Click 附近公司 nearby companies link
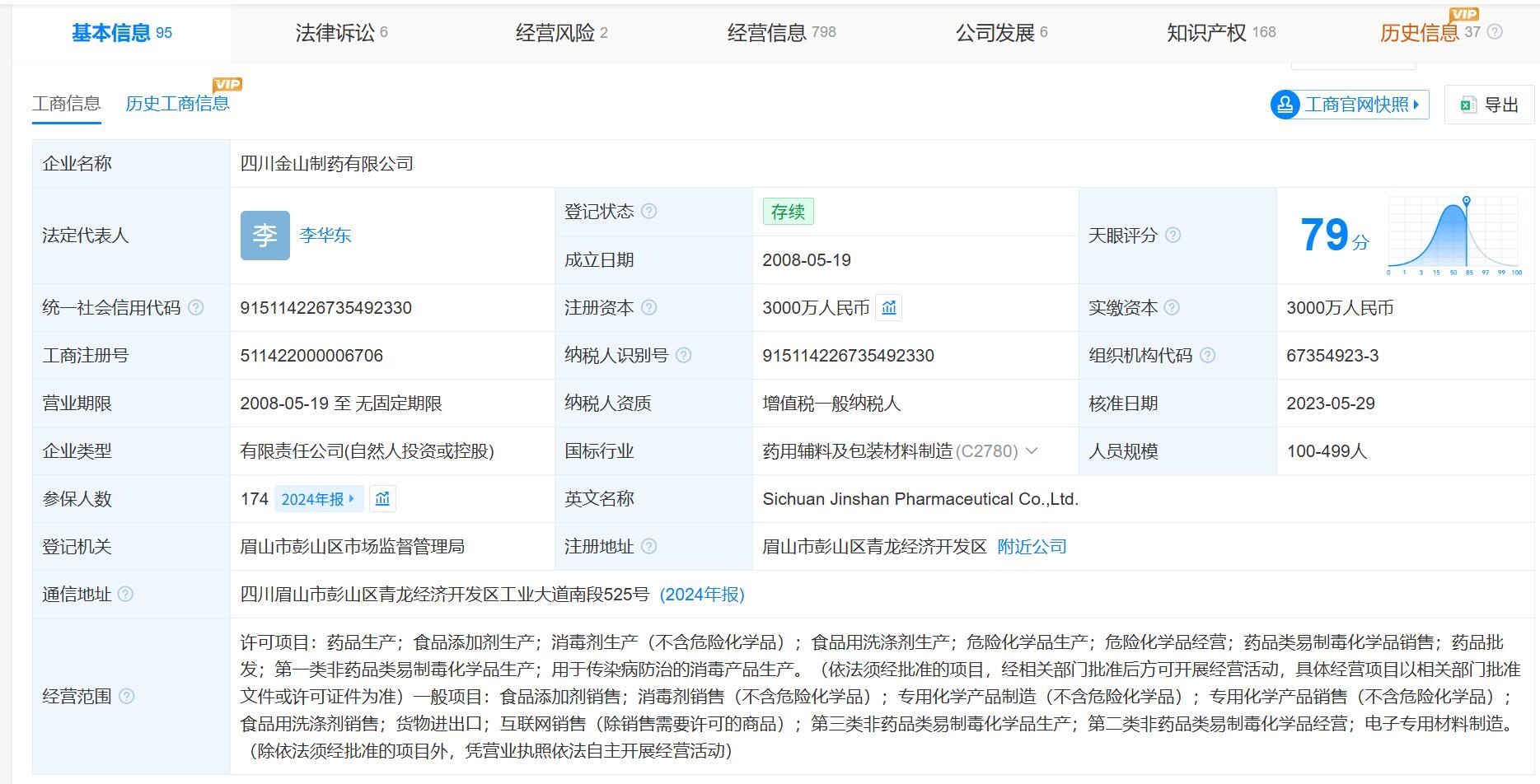The width and height of the screenshot is (1540, 784). 1032,547
